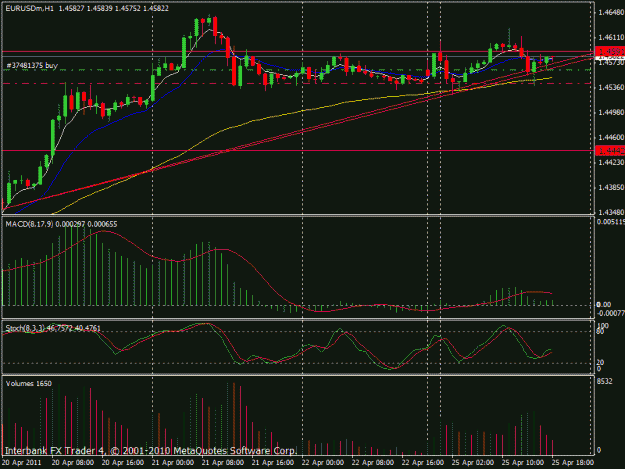Click the 21 Apr 16:00 time label
625x469 pixels.
(x=273, y=463)
